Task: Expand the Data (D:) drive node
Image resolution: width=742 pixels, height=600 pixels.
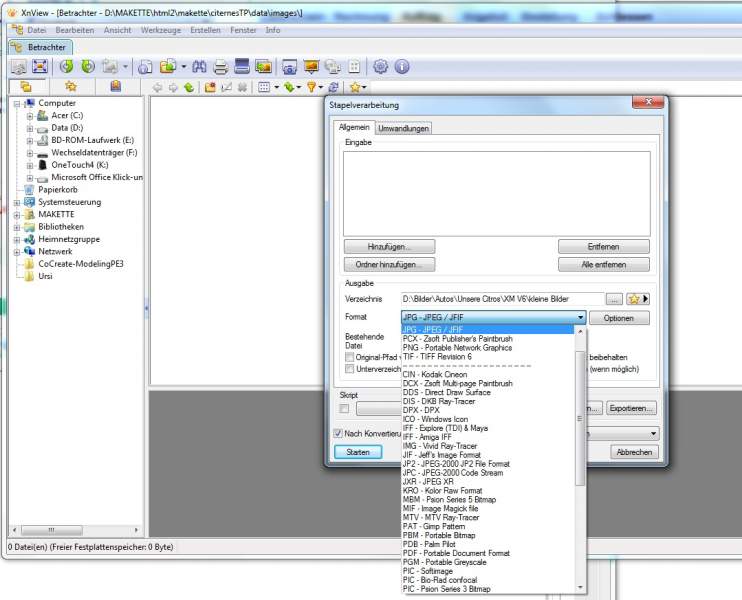Action: coord(30,128)
